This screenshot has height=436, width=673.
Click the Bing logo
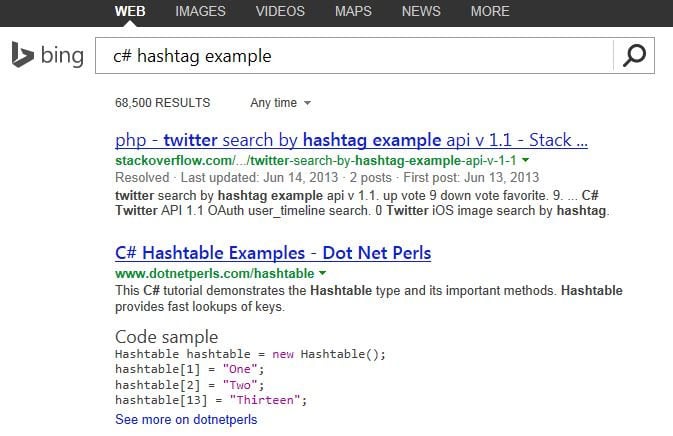[47, 56]
